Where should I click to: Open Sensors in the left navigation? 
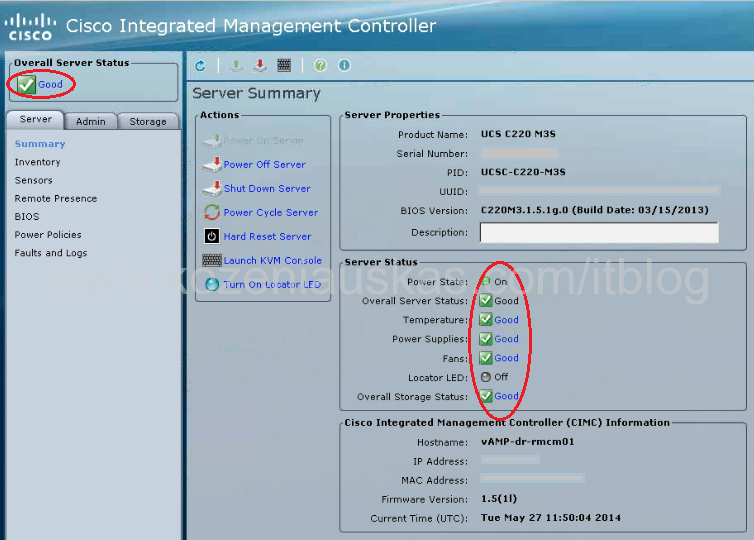tap(33, 180)
